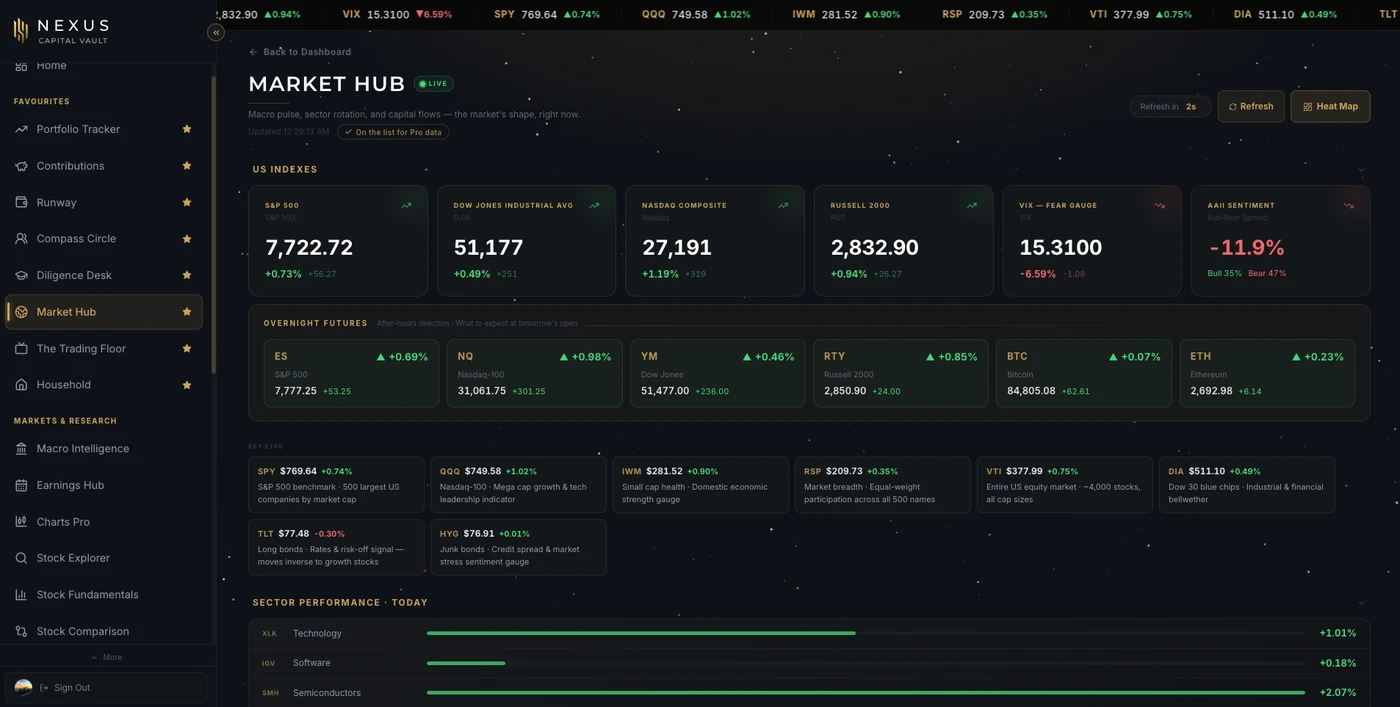Click the user avatar at sidebar bottom
The height and width of the screenshot is (707, 1400).
[23, 687]
